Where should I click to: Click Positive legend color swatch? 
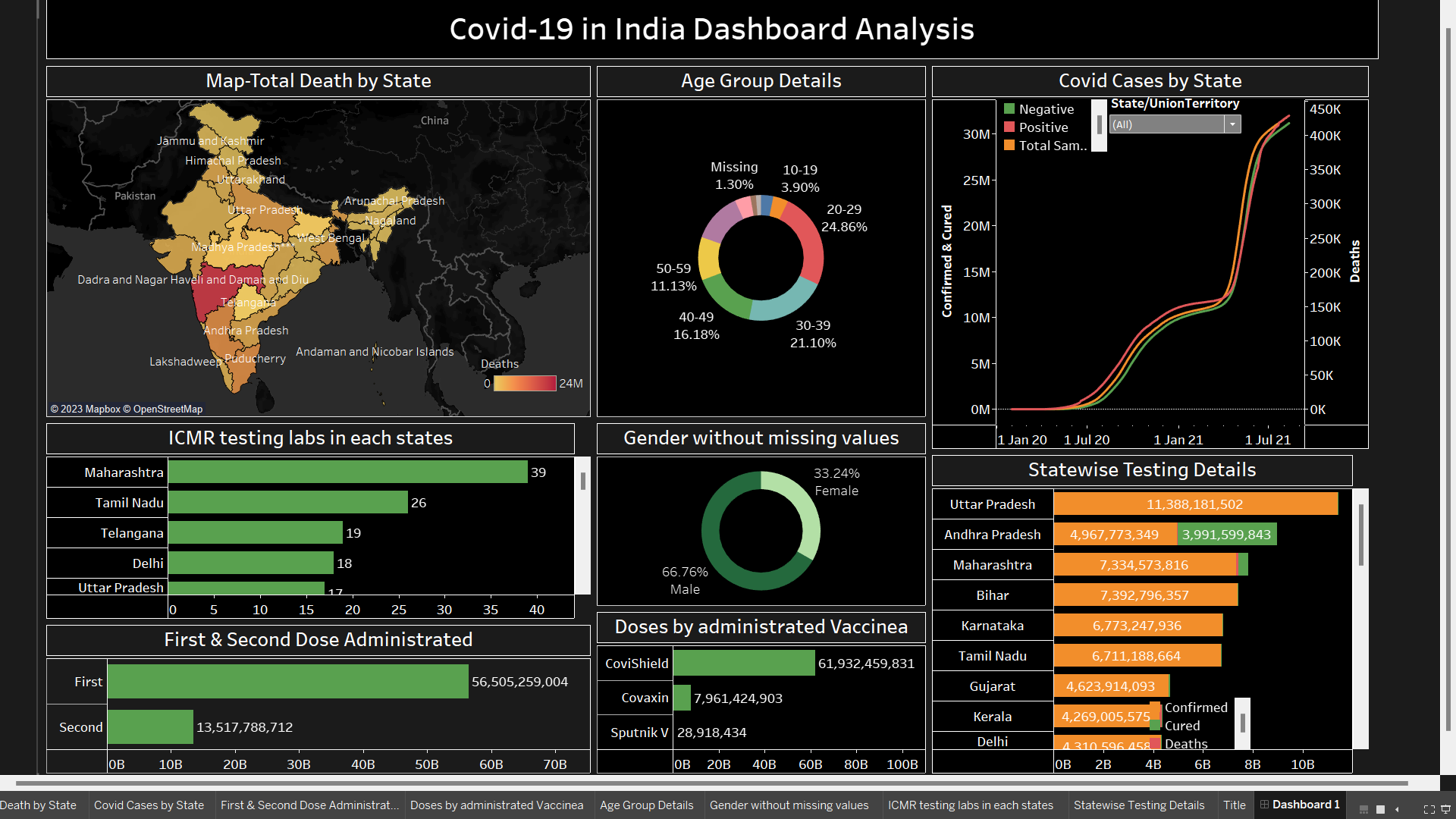(x=1009, y=127)
